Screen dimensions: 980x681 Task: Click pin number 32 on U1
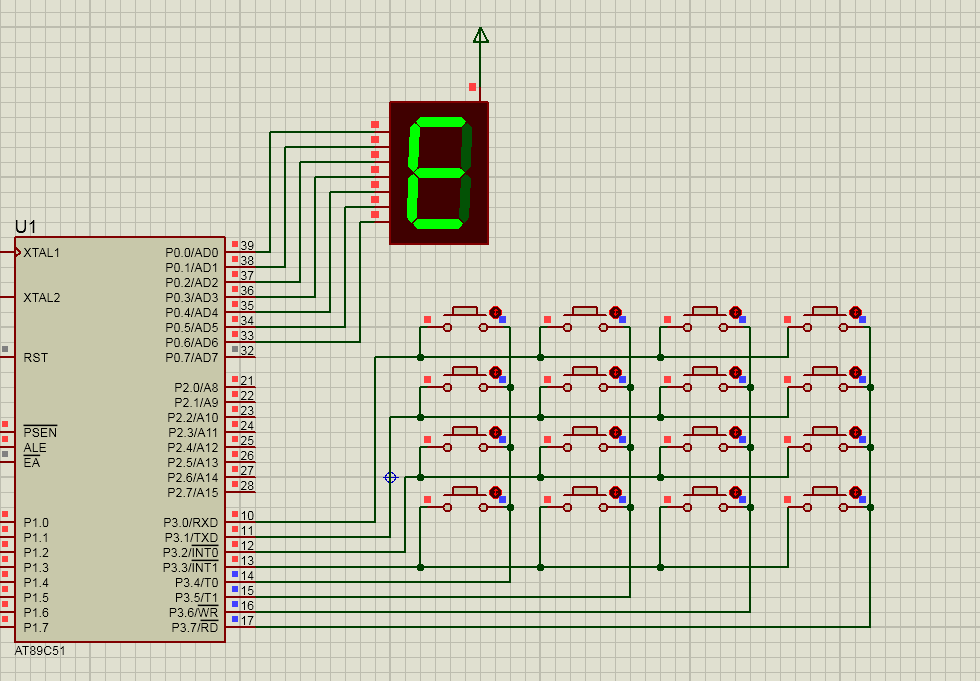pos(248,350)
